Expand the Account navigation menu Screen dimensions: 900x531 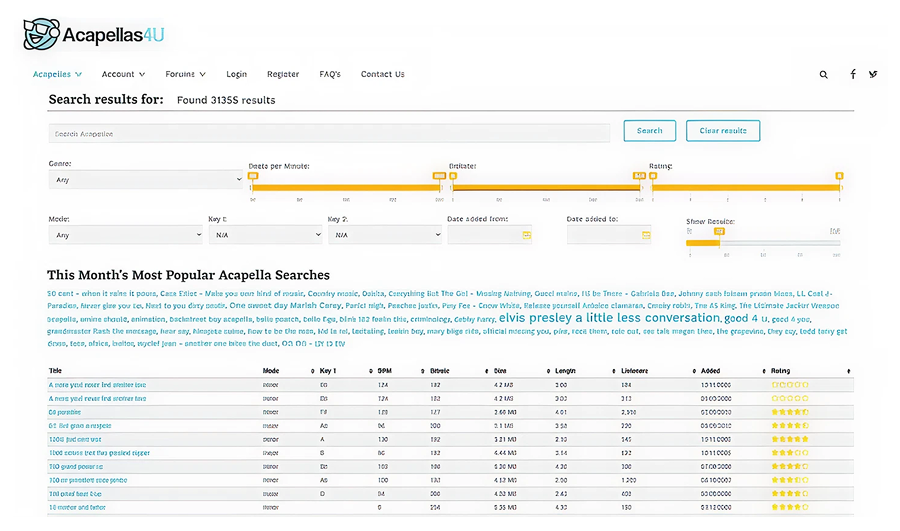123,74
